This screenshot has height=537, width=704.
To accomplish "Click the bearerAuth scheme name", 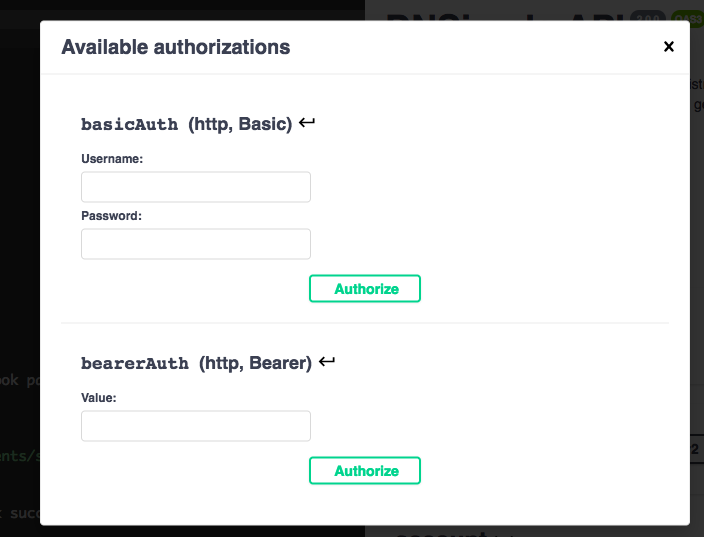I will tap(135, 363).
